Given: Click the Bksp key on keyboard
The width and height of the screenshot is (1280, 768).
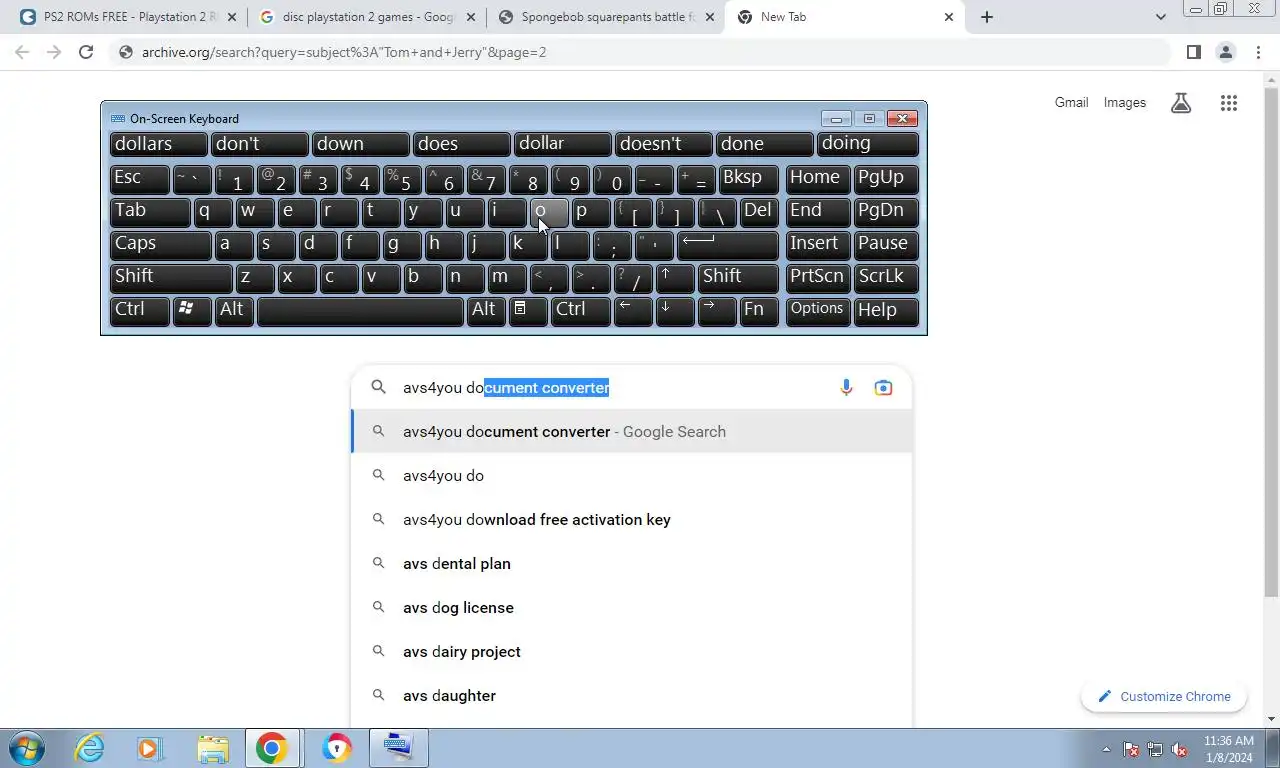Looking at the screenshot, I should click(x=748, y=179).
